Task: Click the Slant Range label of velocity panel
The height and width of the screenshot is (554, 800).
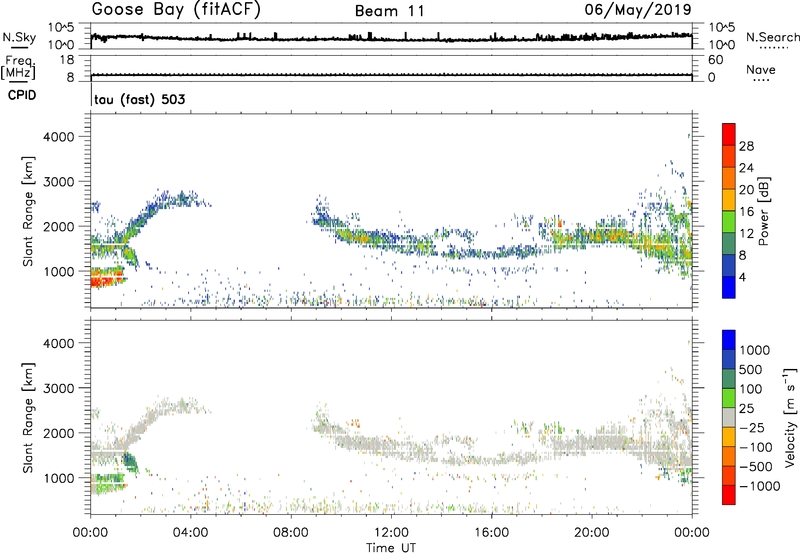Action: tap(28, 418)
